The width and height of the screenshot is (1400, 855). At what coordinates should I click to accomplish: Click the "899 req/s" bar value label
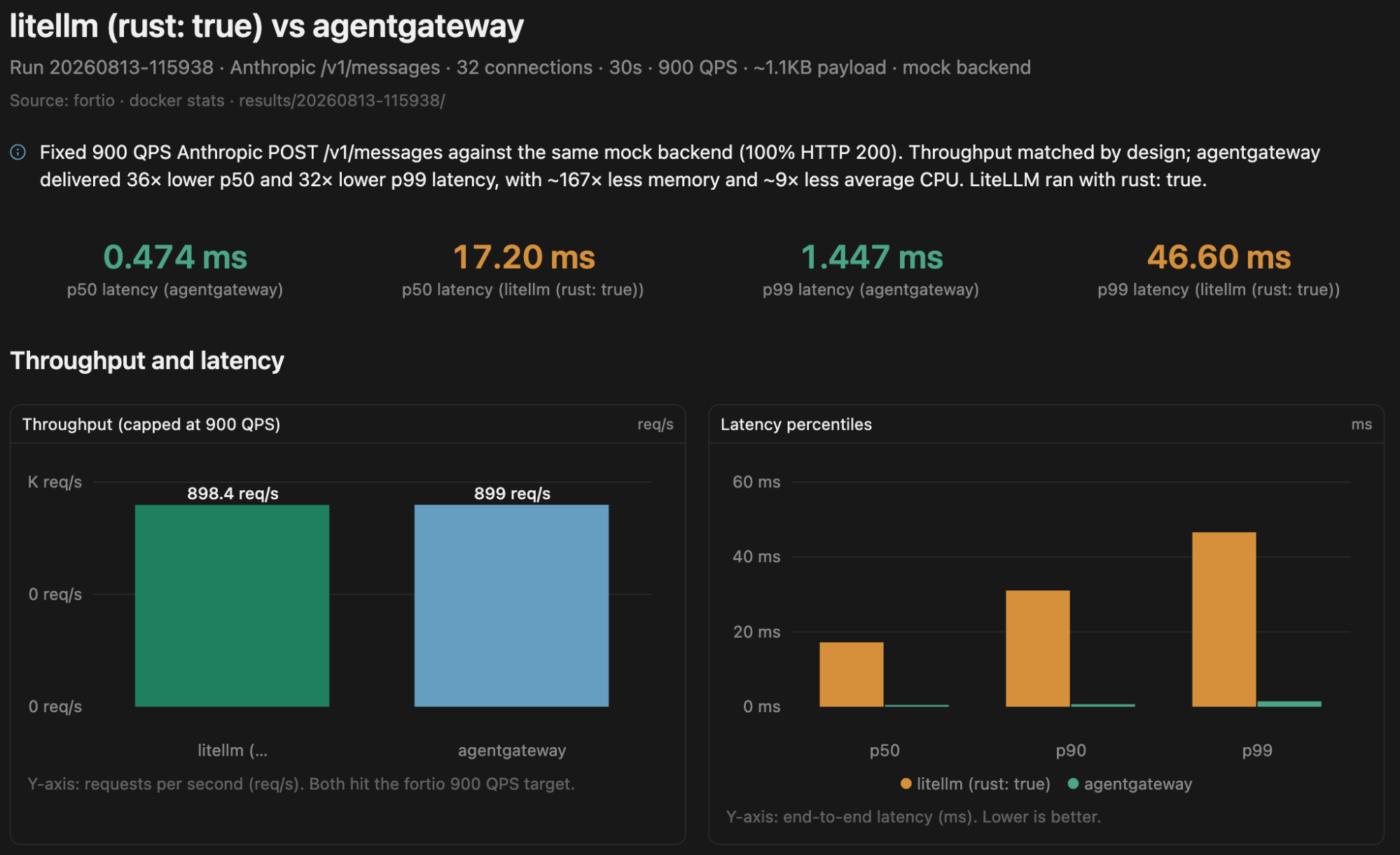[x=512, y=494]
